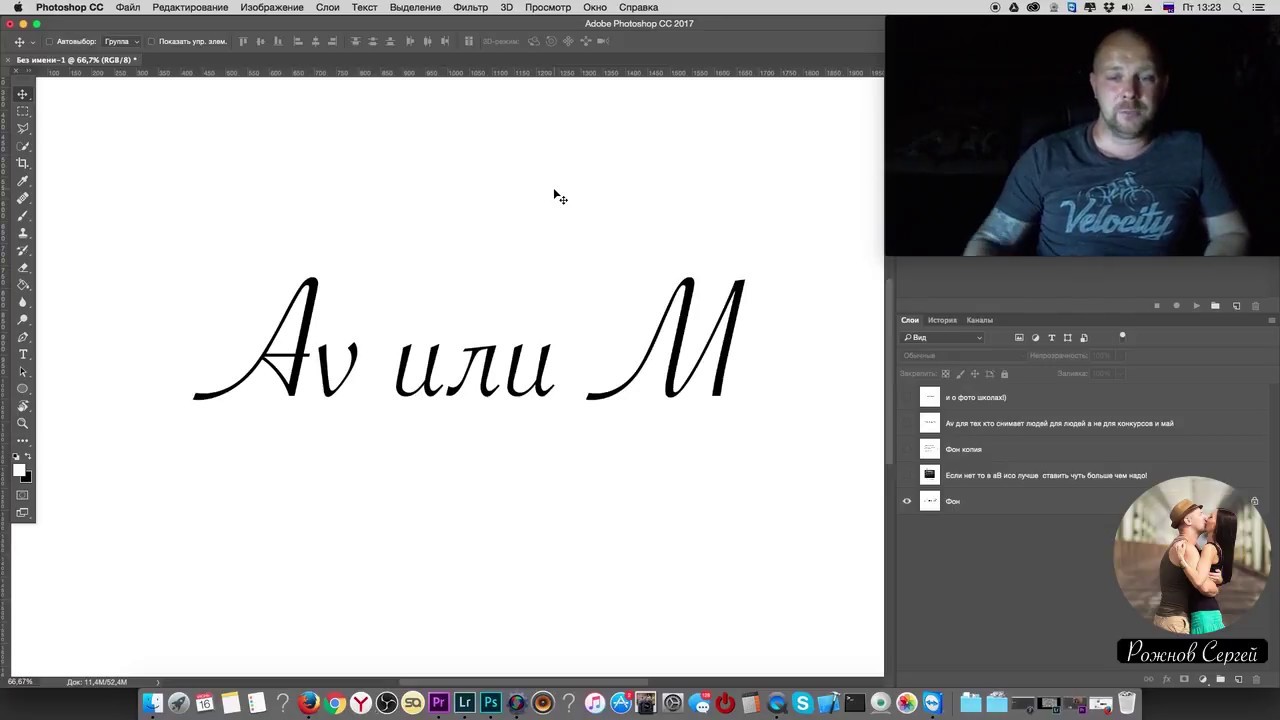Select the Move tool in the tools panel
1280x720 pixels.
coord(22,94)
